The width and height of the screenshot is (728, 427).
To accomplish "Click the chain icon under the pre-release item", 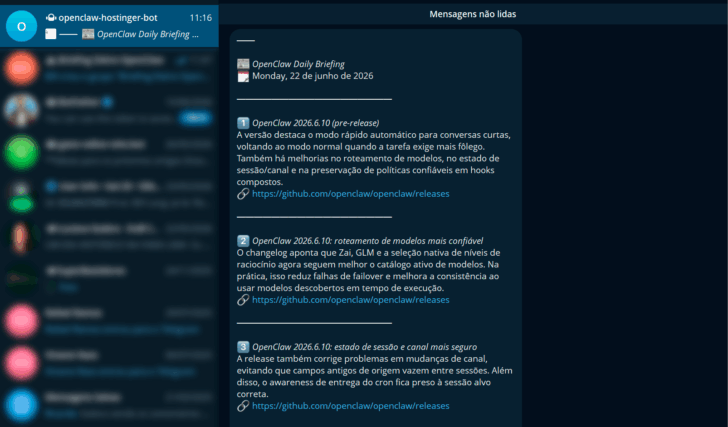I will [243, 194].
